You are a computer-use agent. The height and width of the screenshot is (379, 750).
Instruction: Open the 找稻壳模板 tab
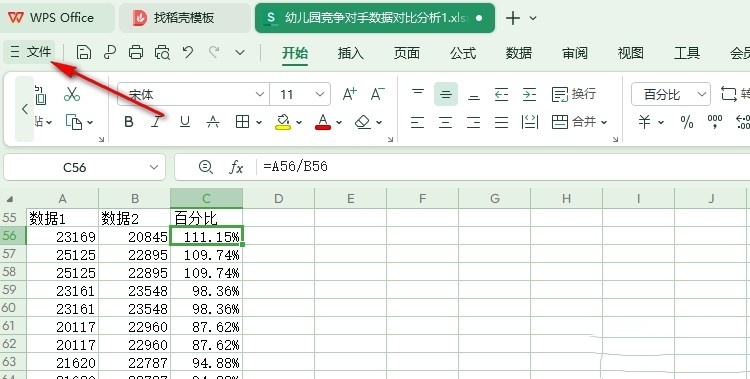coord(184,18)
